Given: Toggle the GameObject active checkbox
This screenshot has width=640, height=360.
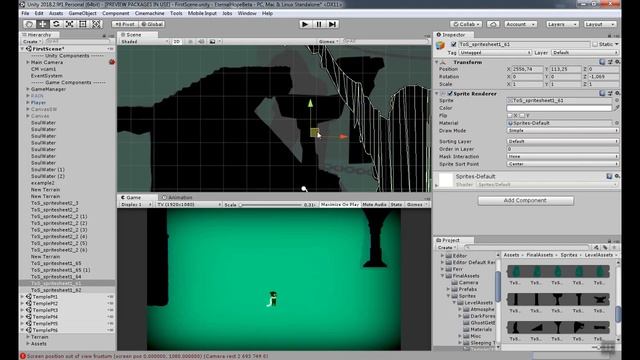Looking at the screenshot, I should [453, 44].
